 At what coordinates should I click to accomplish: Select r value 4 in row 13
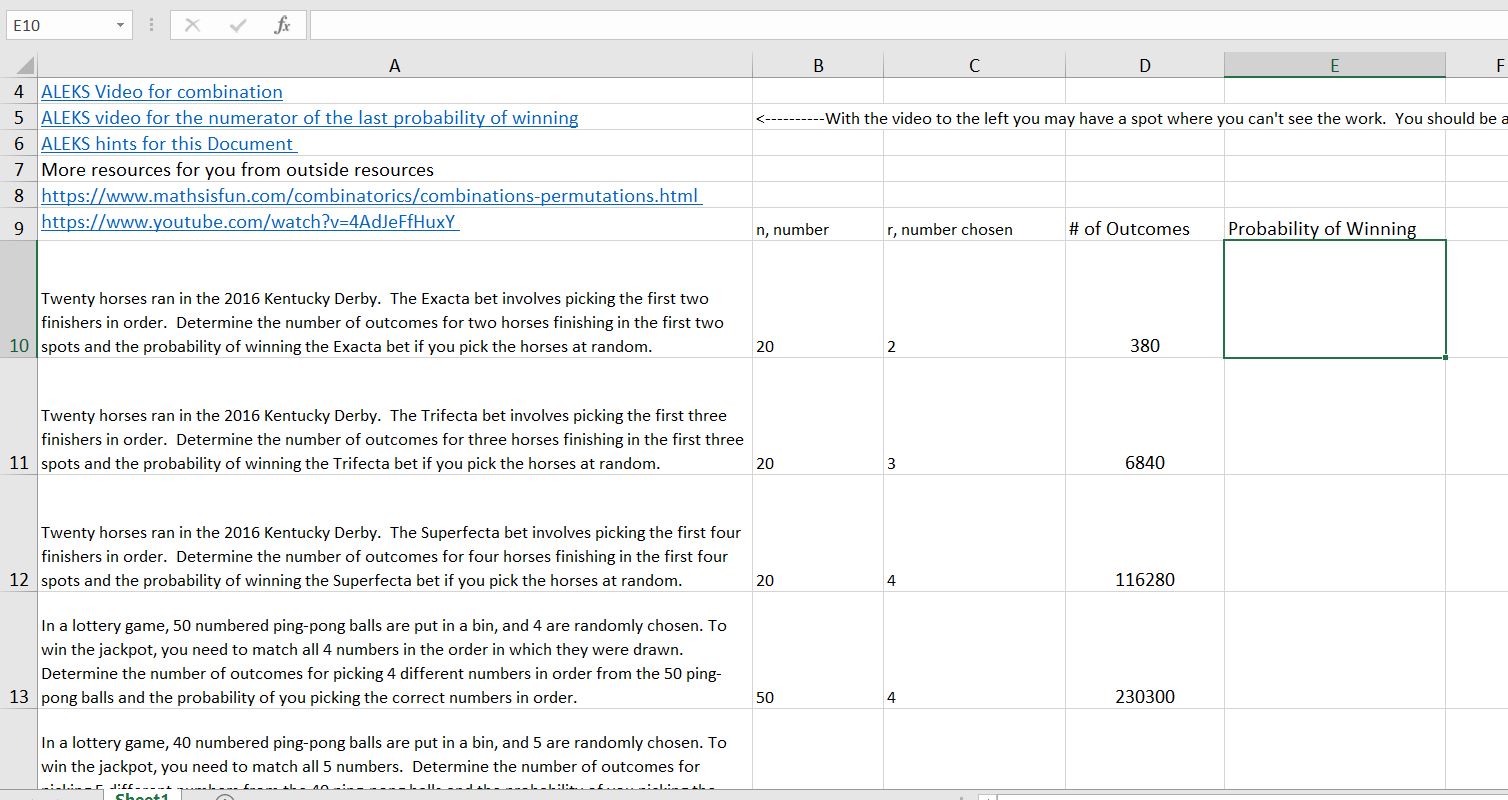coord(974,650)
